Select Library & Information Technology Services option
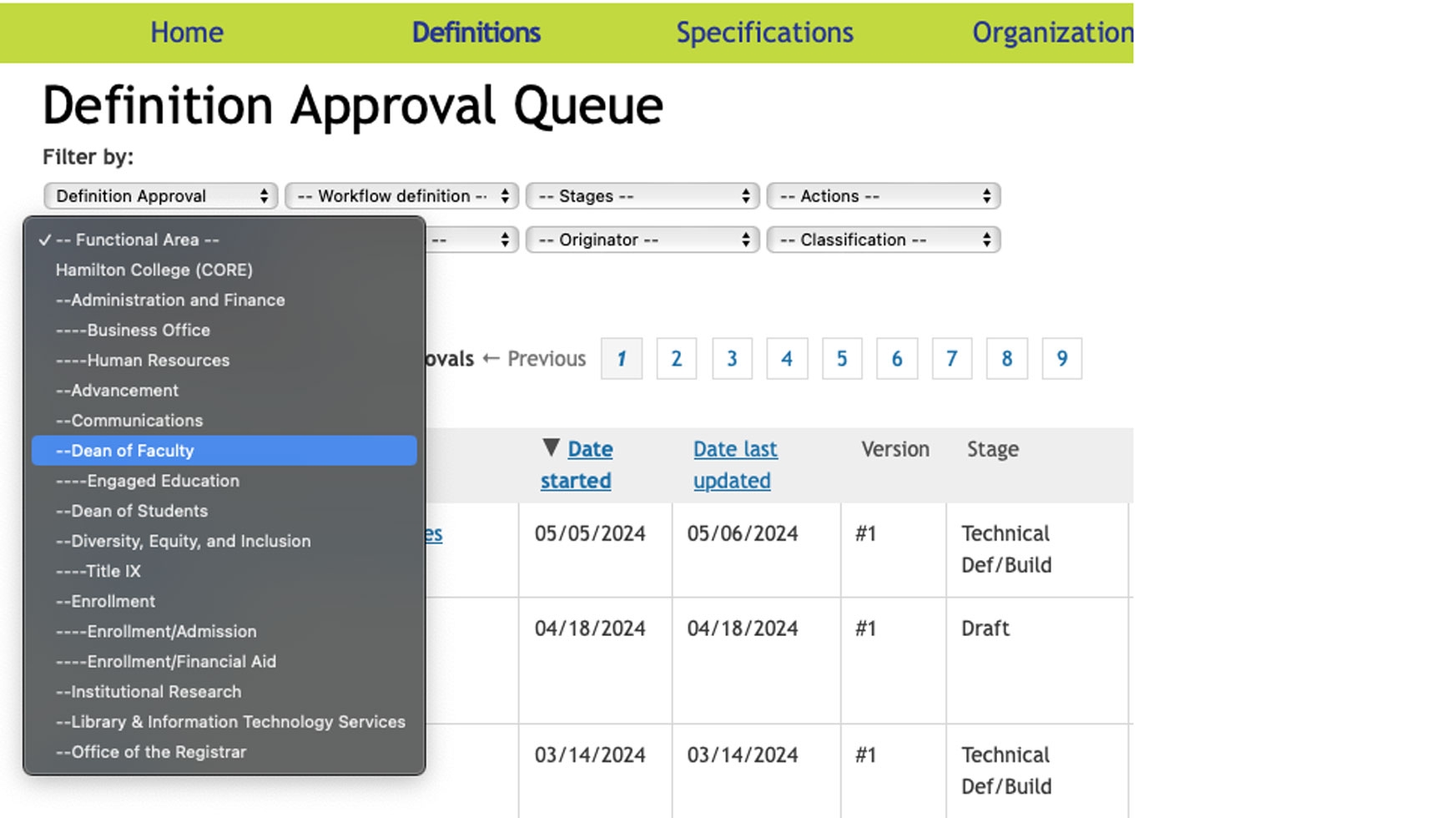Viewport: 1456px width, 818px height. tap(224, 721)
